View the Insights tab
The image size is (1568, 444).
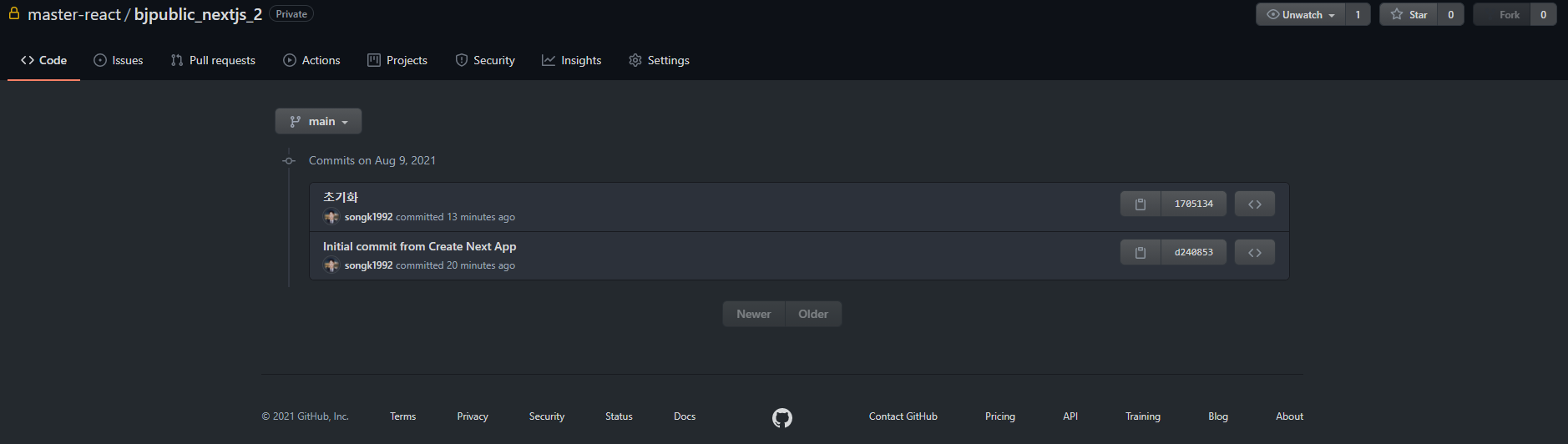tap(572, 60)
